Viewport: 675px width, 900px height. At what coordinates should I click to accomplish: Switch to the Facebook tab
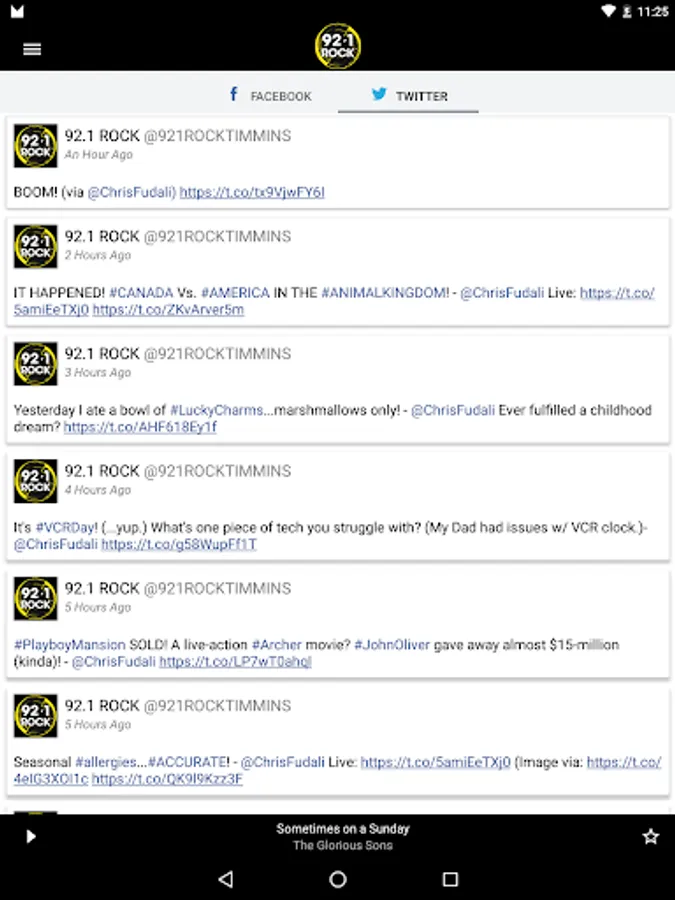[x=270, y=95]
